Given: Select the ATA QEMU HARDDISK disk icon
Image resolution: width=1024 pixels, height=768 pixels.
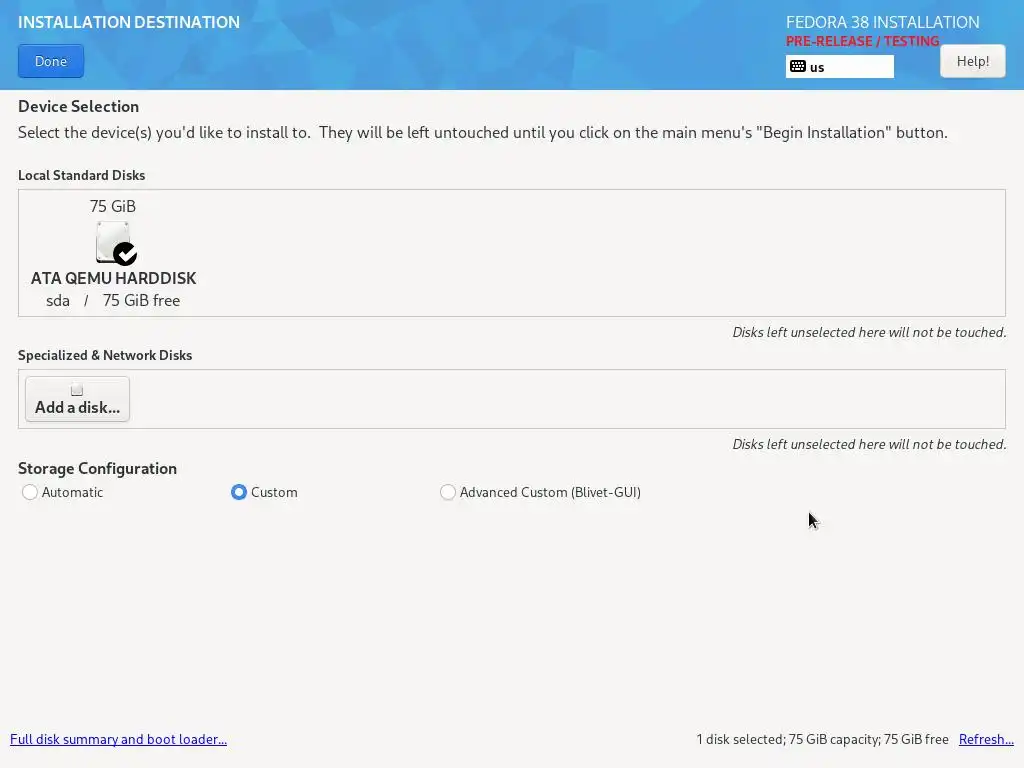Looking at the screenshot, I should 114,242.
